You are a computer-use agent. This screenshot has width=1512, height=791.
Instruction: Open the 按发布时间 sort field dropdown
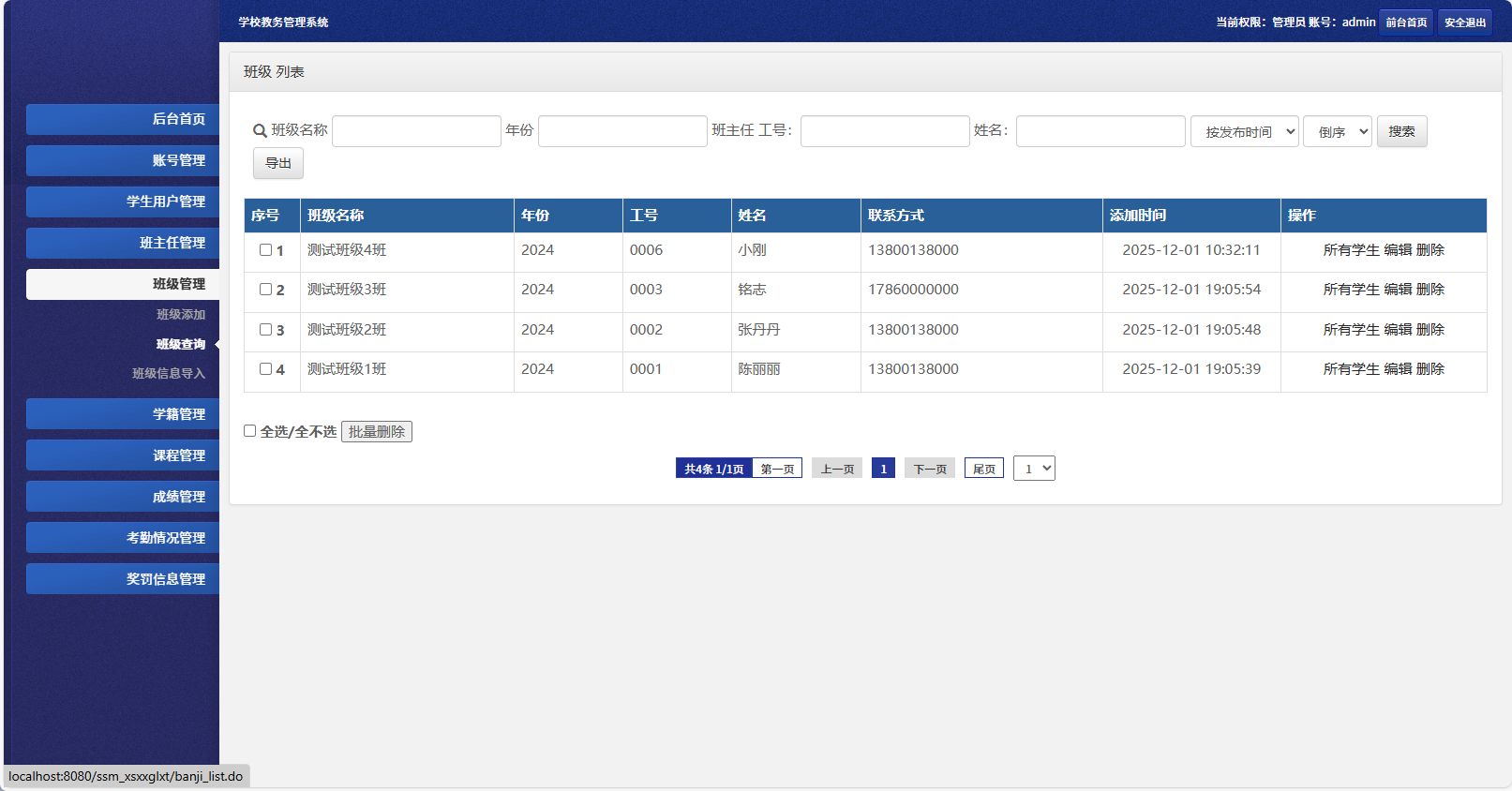point(1245,131)
